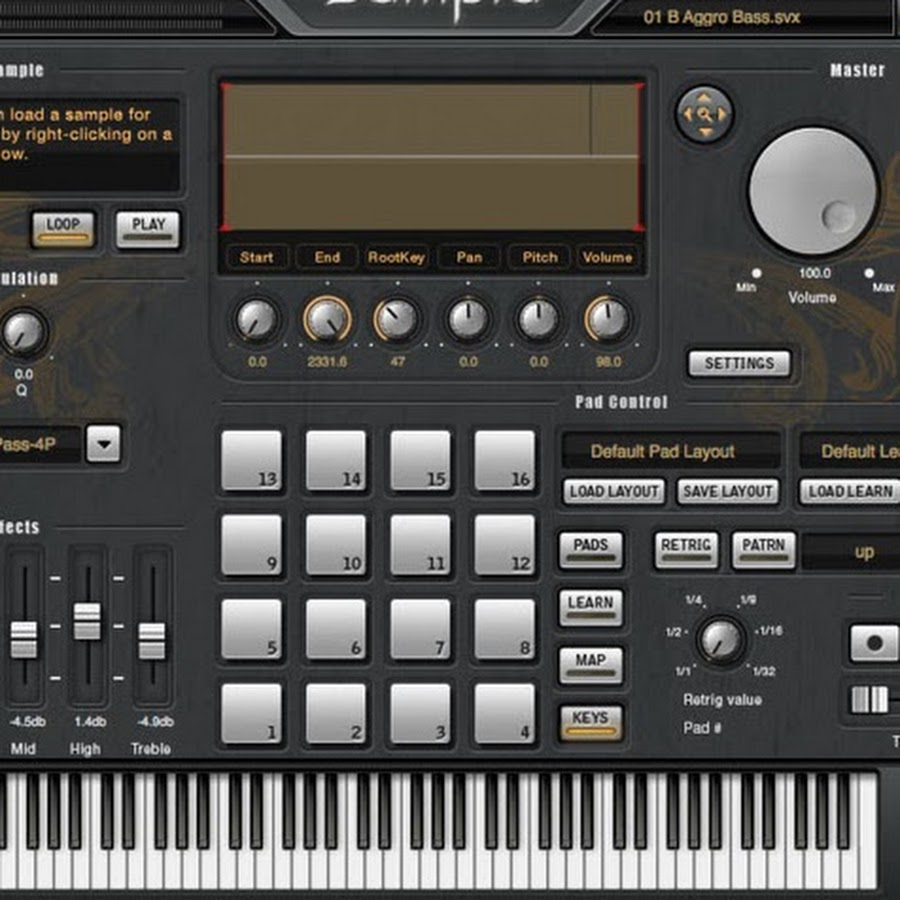Click the record button with black dot
Screen dimensions: 900x900
pyautogui.click(x=874, y=643)
